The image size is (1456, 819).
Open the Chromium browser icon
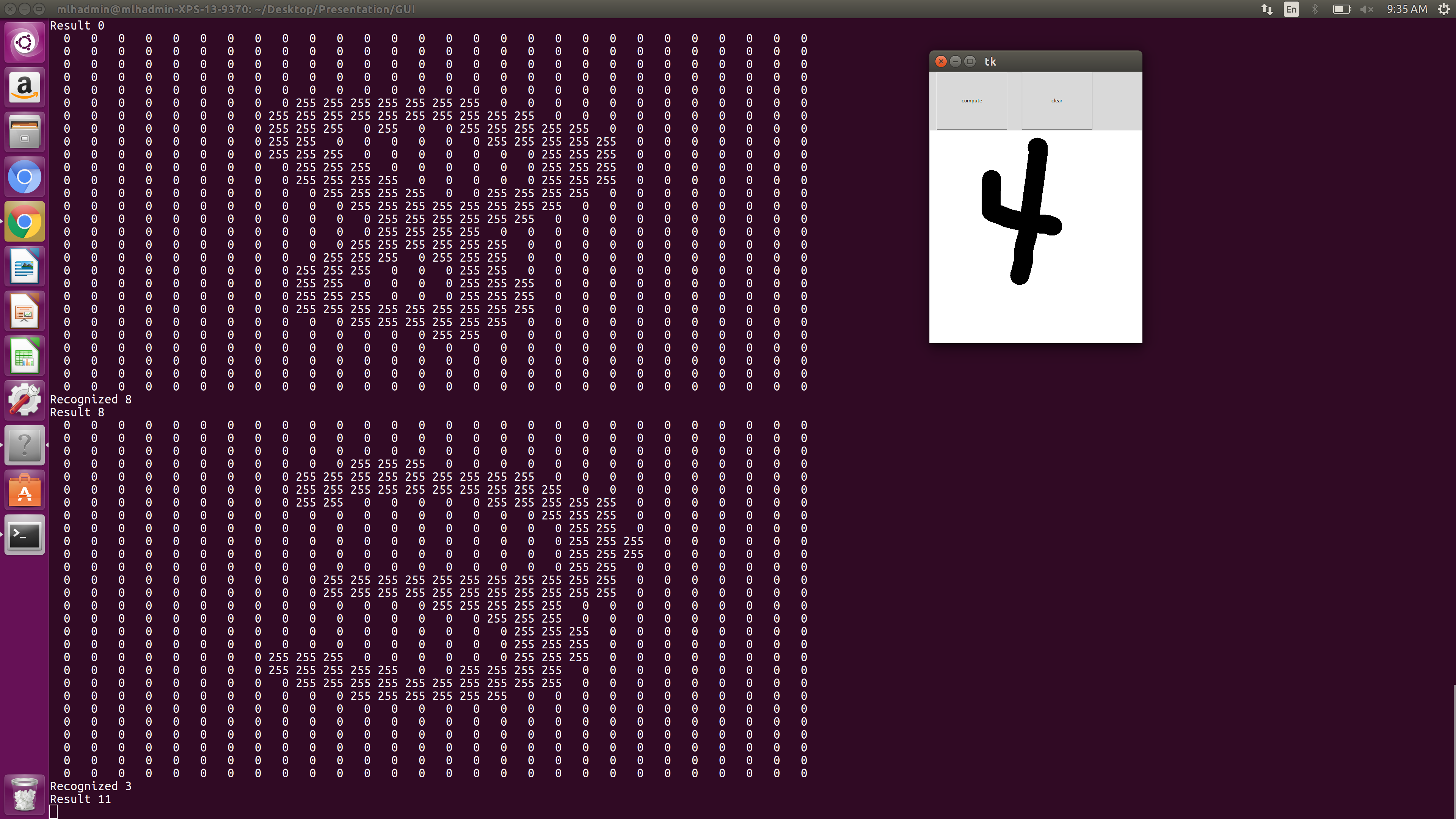pyautogui.click(x=24, y=177)
